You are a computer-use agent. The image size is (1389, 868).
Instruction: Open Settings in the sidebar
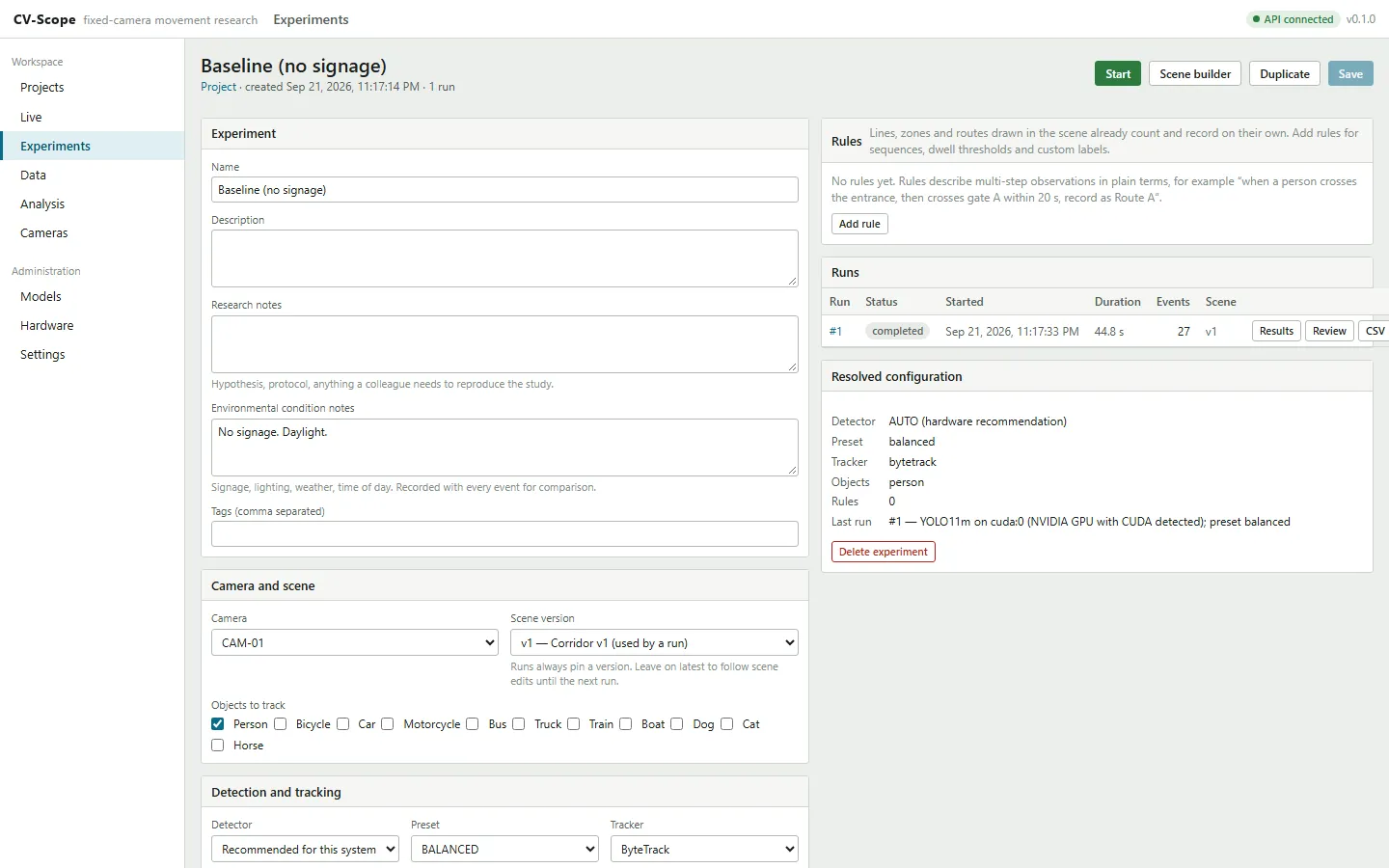click(x=93, y=354)
